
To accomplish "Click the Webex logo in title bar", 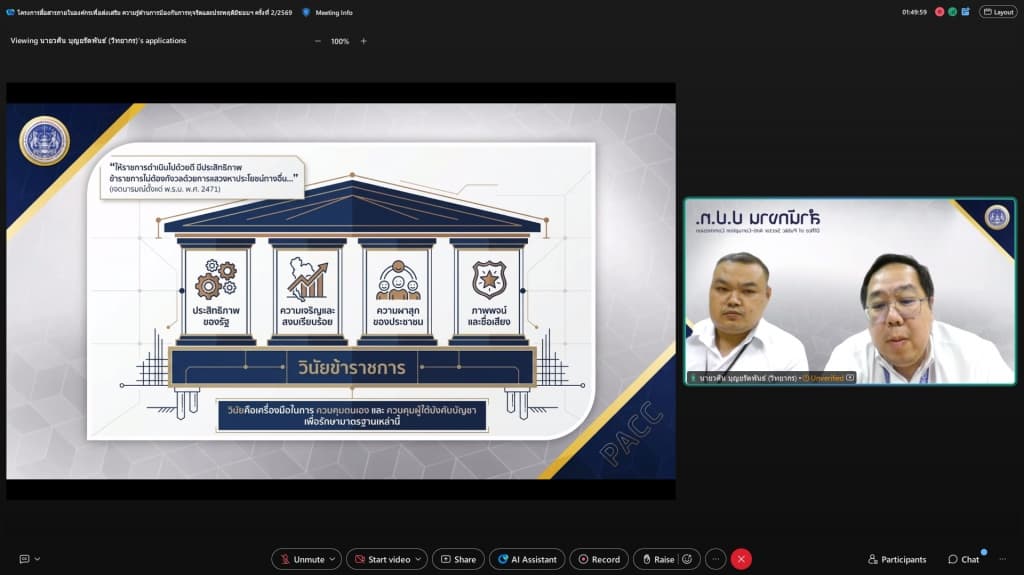I will 10,12.
